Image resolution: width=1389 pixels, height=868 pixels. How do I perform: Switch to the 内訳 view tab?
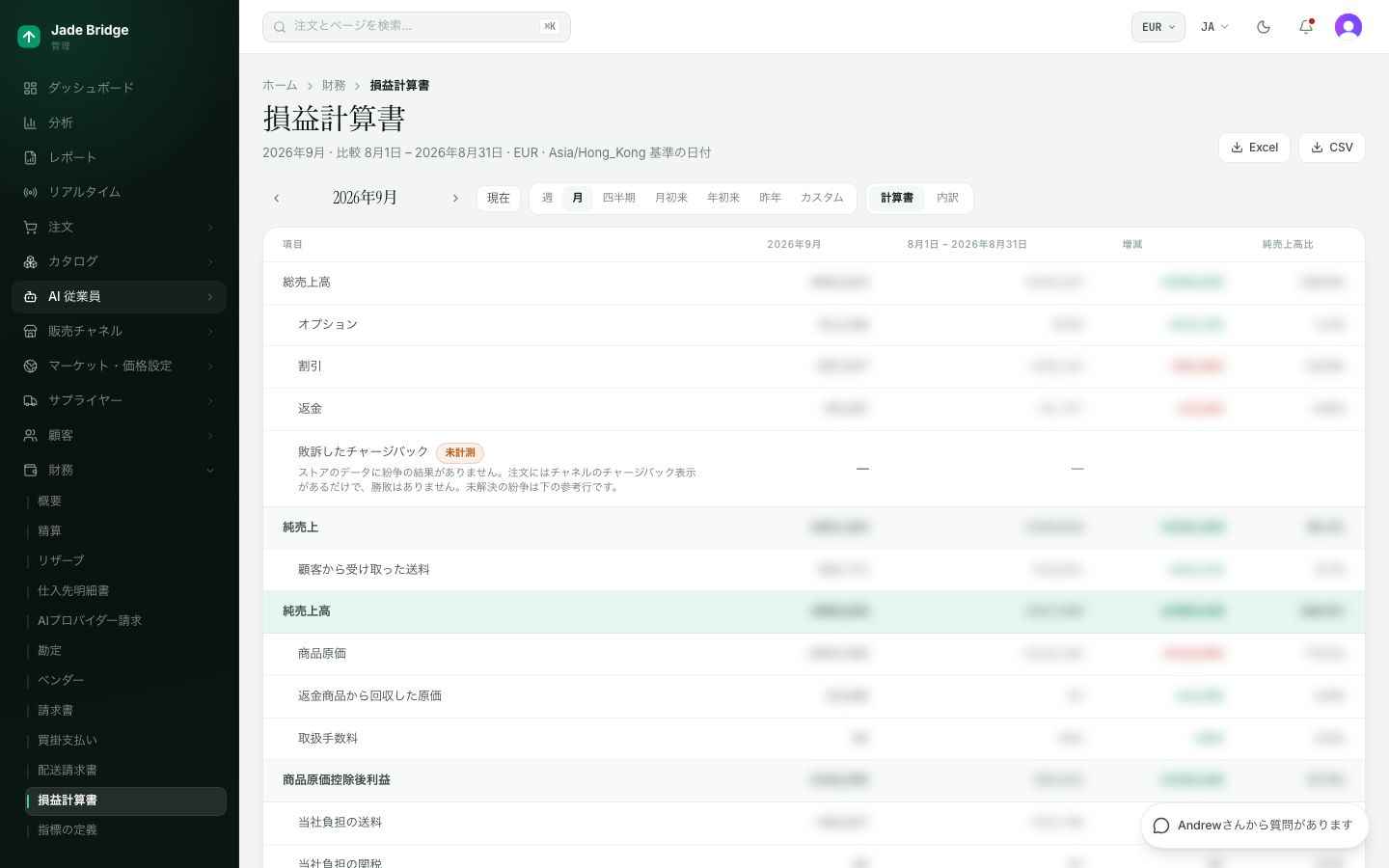coord(947,198)
